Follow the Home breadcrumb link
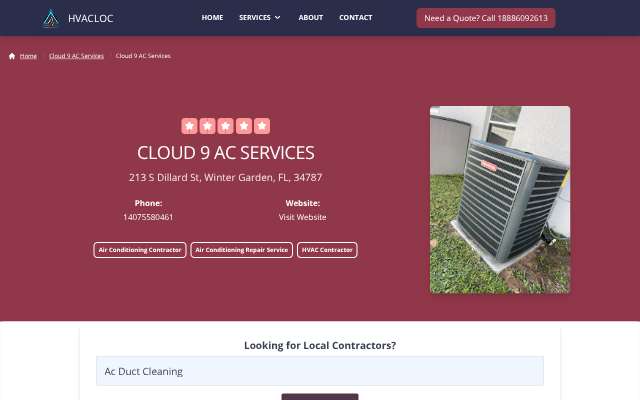 [x=28, y=56]
